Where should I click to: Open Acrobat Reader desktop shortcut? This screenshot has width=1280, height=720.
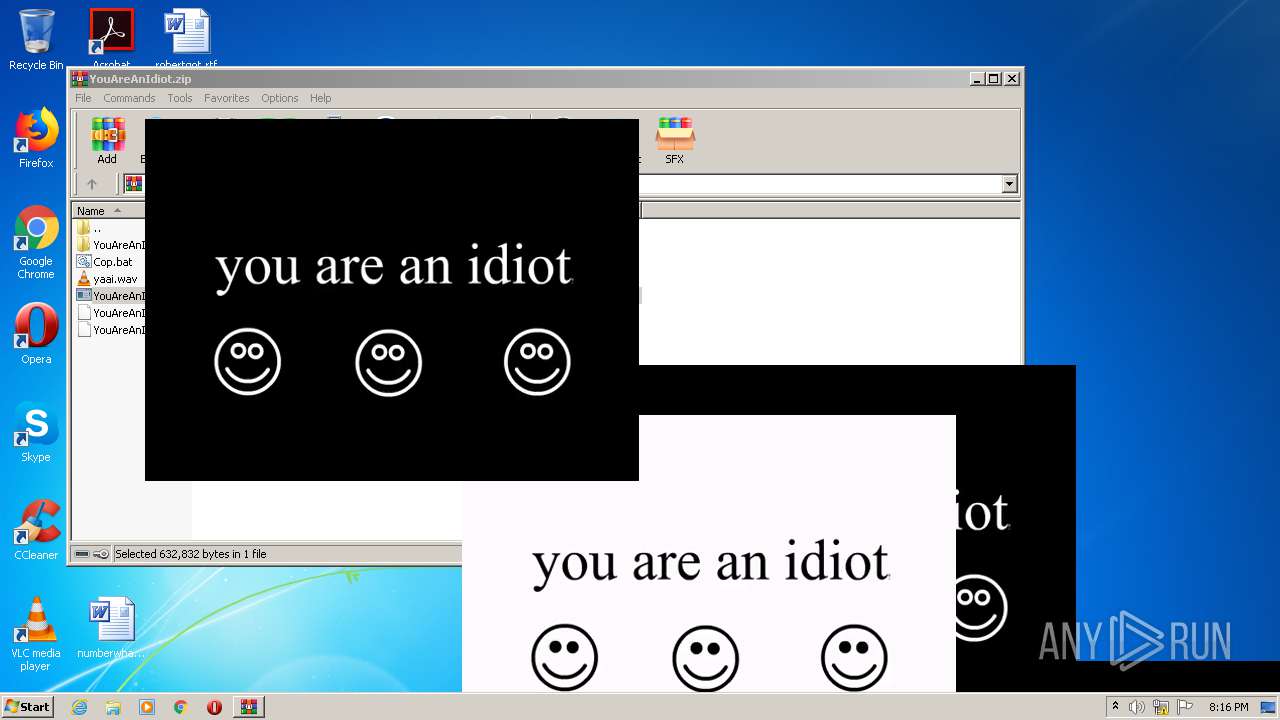tap(111, 38)
